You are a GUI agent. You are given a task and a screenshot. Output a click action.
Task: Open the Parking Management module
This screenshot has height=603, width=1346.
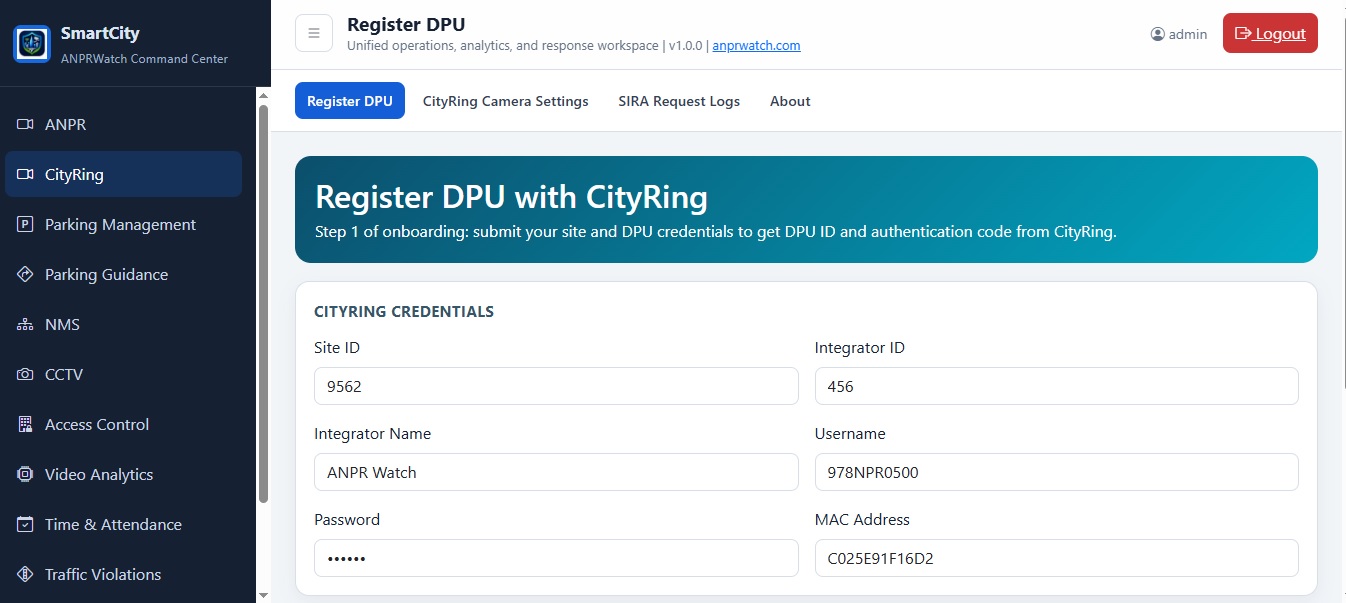pyautogui.click(x=123, y=225)
